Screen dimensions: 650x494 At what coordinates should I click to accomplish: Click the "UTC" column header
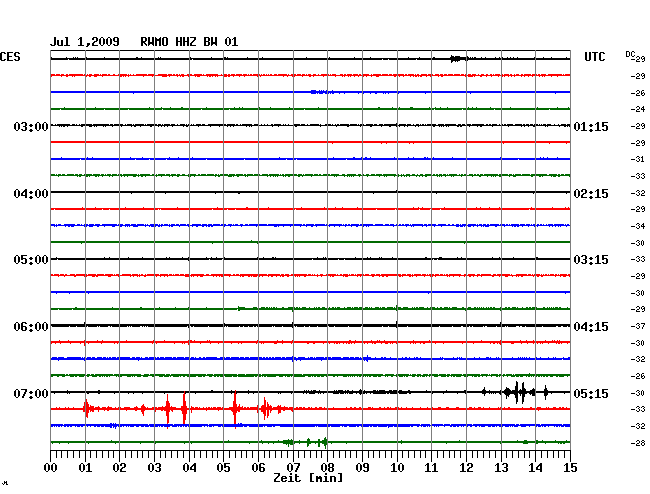594,57
